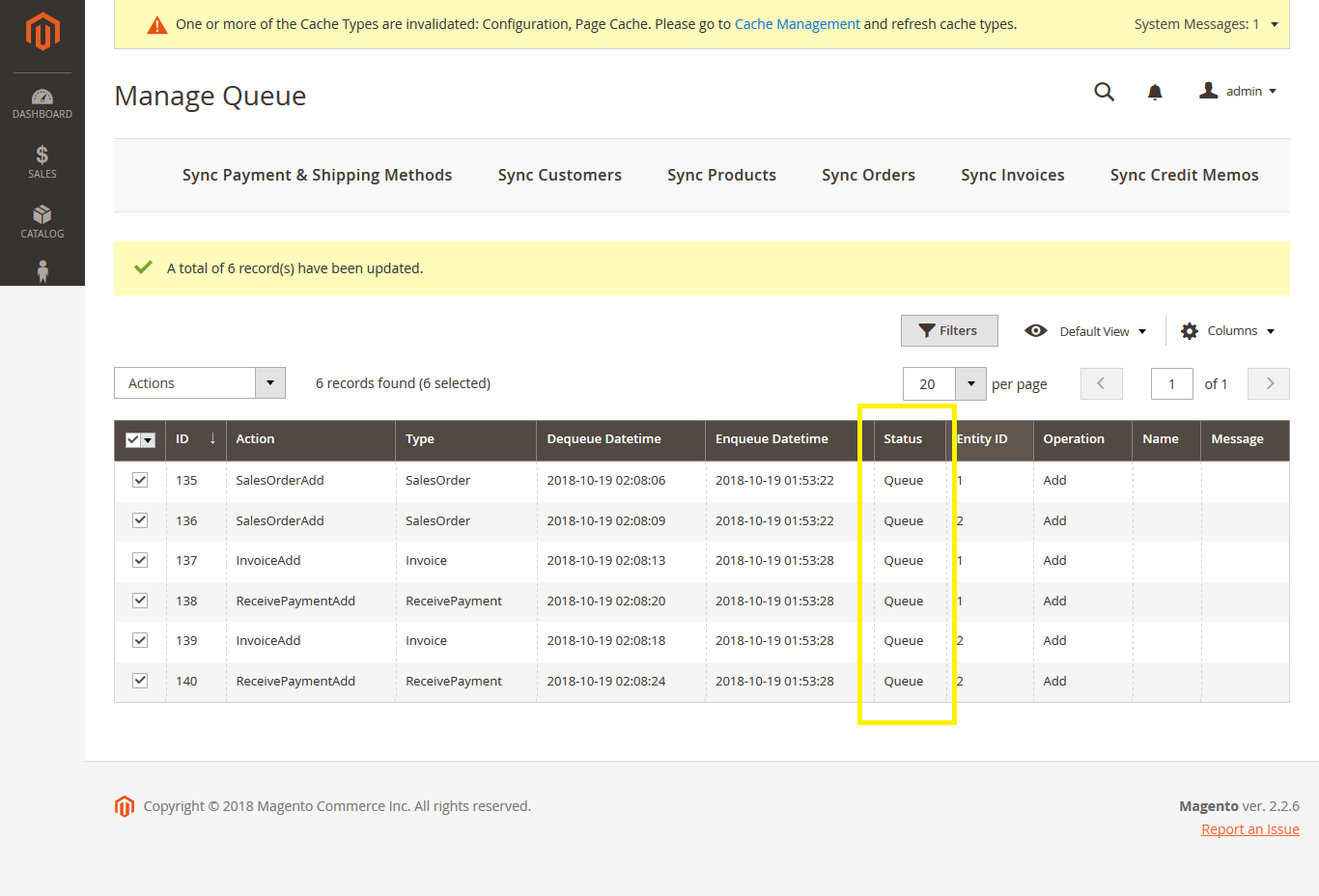Uncheck the checkbox for row 135

tap(140, 480)
